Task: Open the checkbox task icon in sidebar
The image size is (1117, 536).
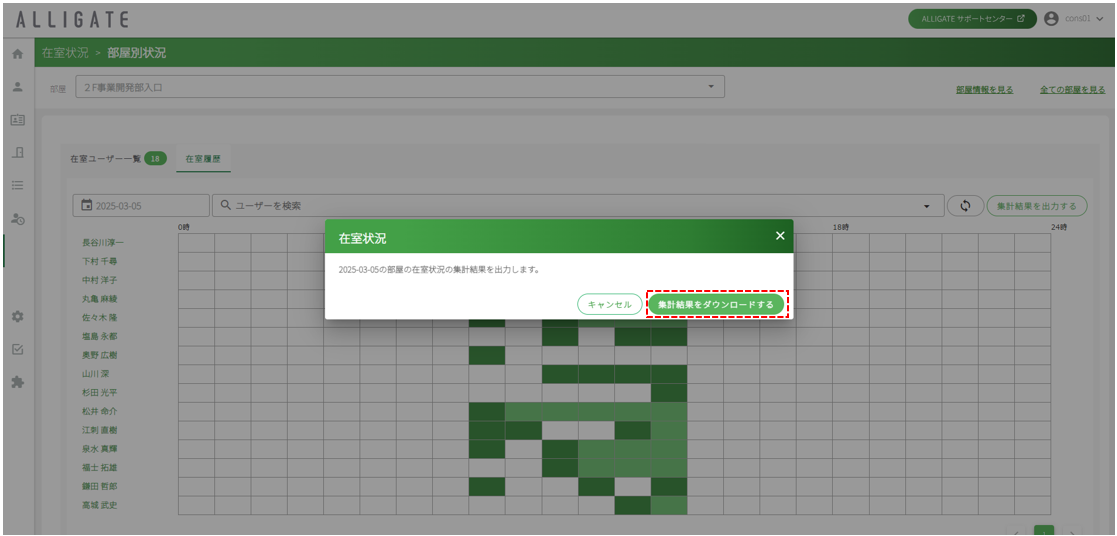Action: click(x=18, y=349)
